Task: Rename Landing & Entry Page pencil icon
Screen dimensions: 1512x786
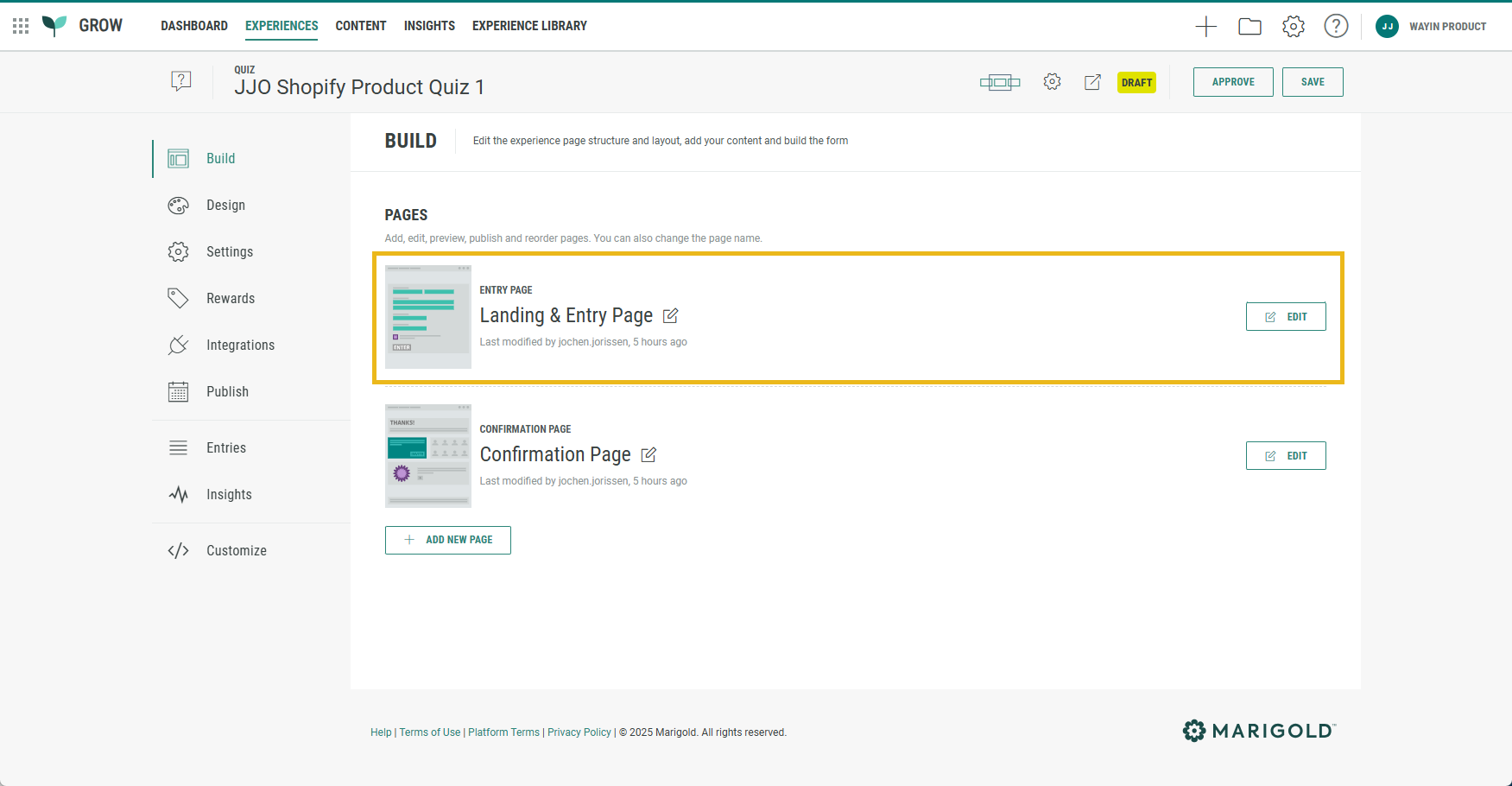Action: 670,316
